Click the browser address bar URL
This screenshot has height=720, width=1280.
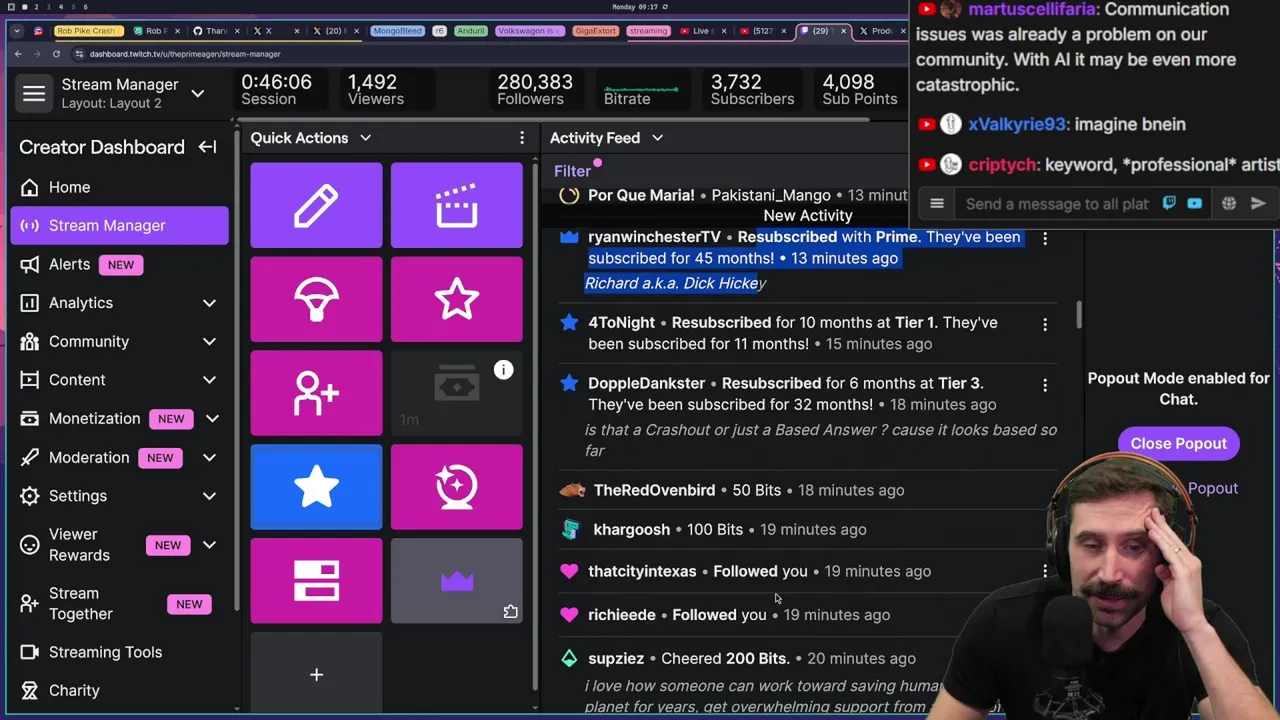185,54
